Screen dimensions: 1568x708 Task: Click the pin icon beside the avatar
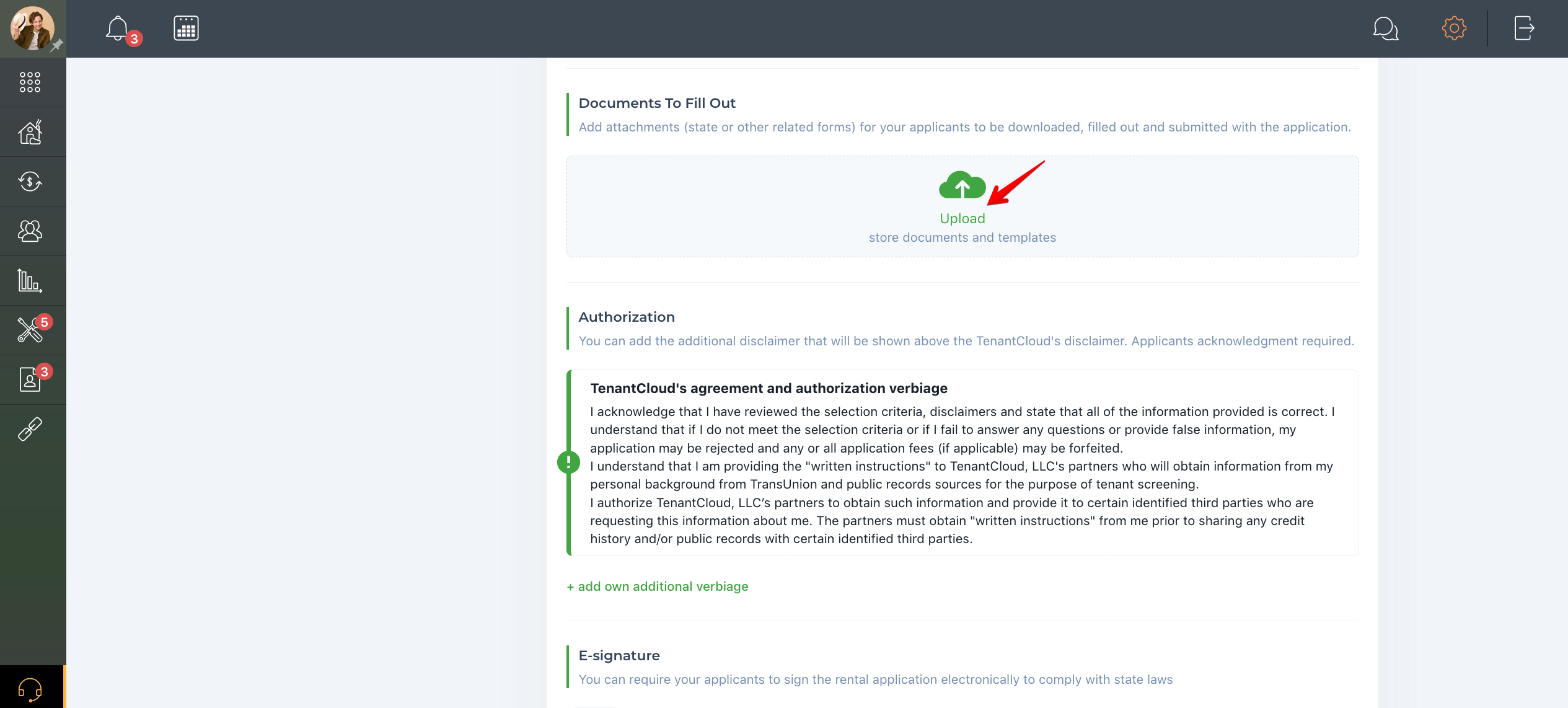(57, 45)
